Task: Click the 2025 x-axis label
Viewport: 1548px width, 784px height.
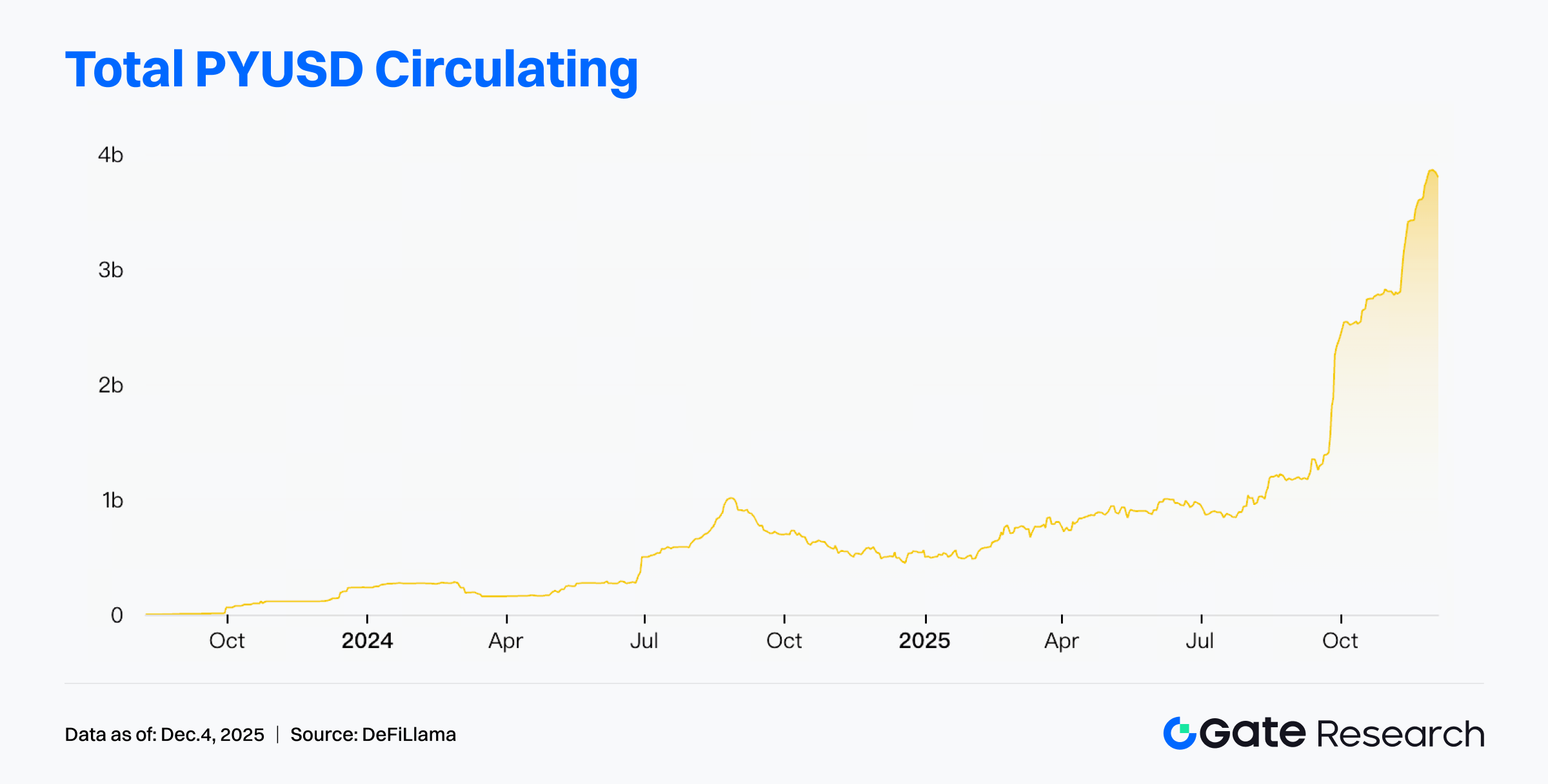Action: (x=924, y=640)
